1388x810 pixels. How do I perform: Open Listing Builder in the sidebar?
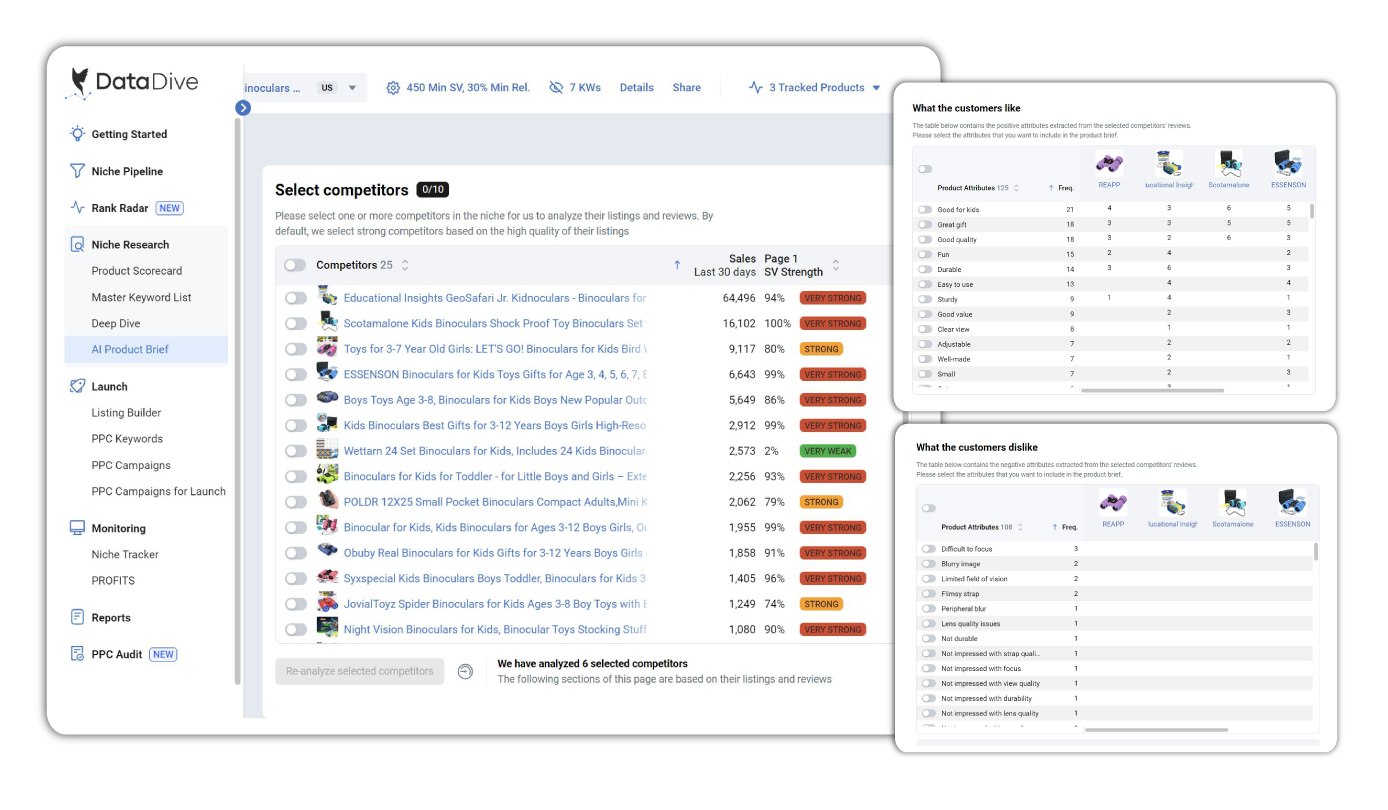click(x=126, y=413)
